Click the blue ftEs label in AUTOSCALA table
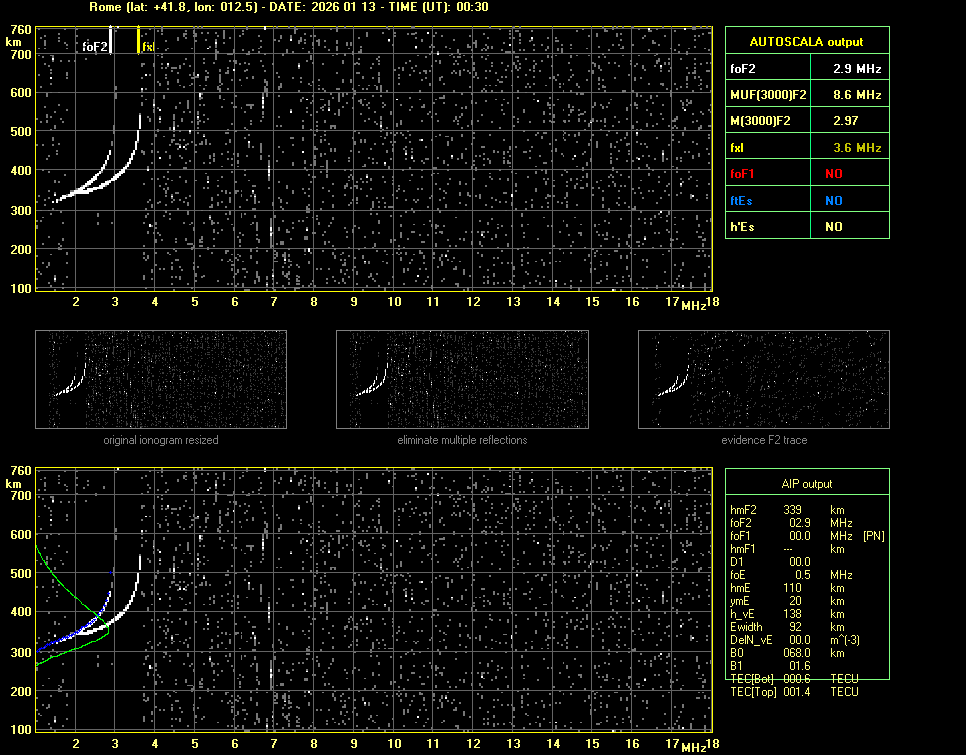Image resolution: width=966 pixels, height=755 pixels. click(x=741, y=201)
